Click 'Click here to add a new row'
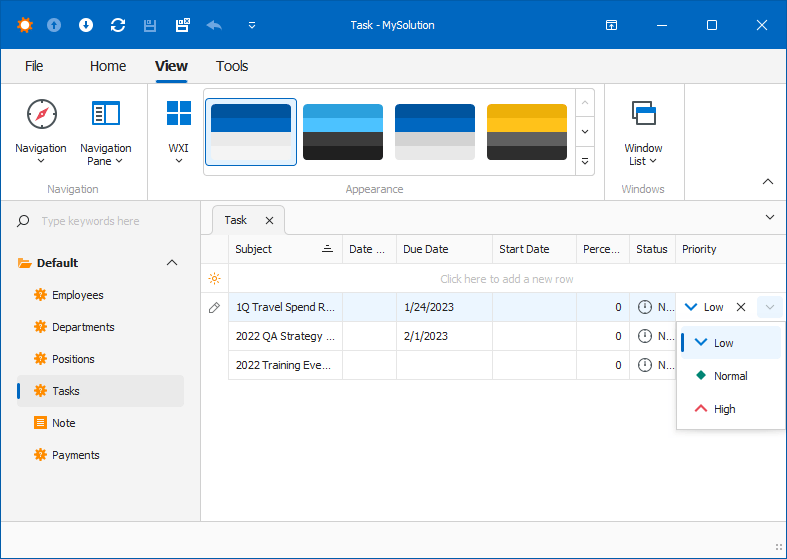The image size is (787, 559). tap(506, 279)
